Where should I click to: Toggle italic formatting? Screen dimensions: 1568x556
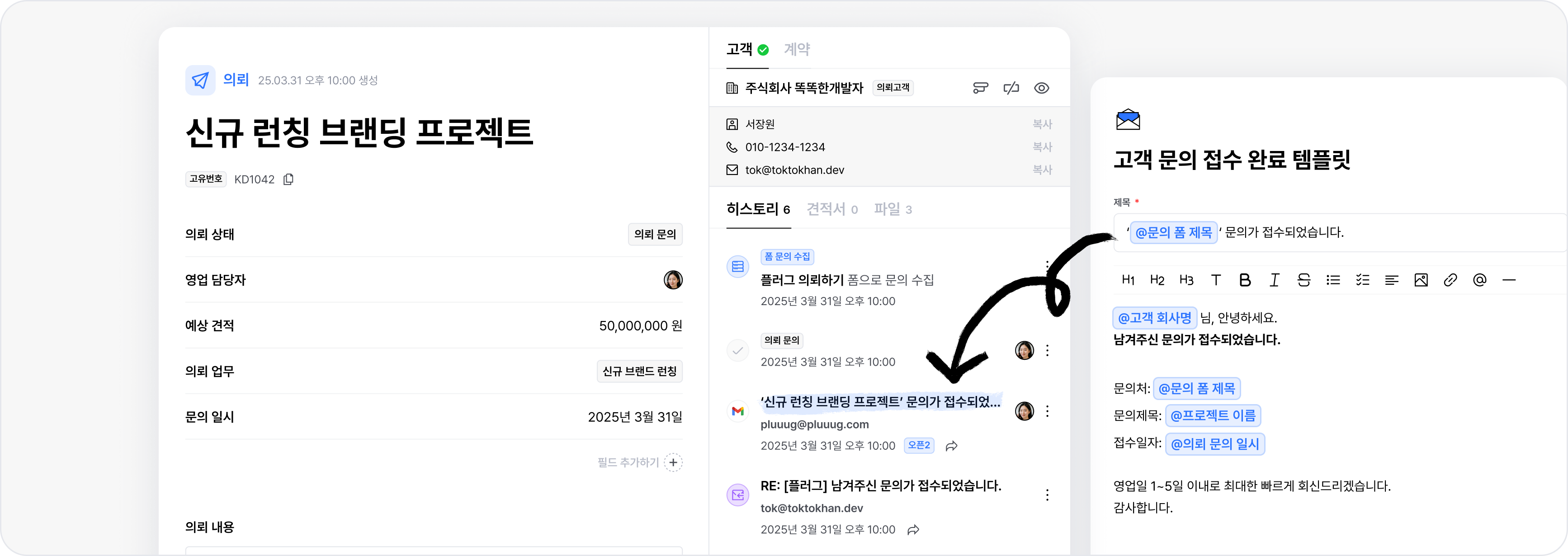[1274, 280]
